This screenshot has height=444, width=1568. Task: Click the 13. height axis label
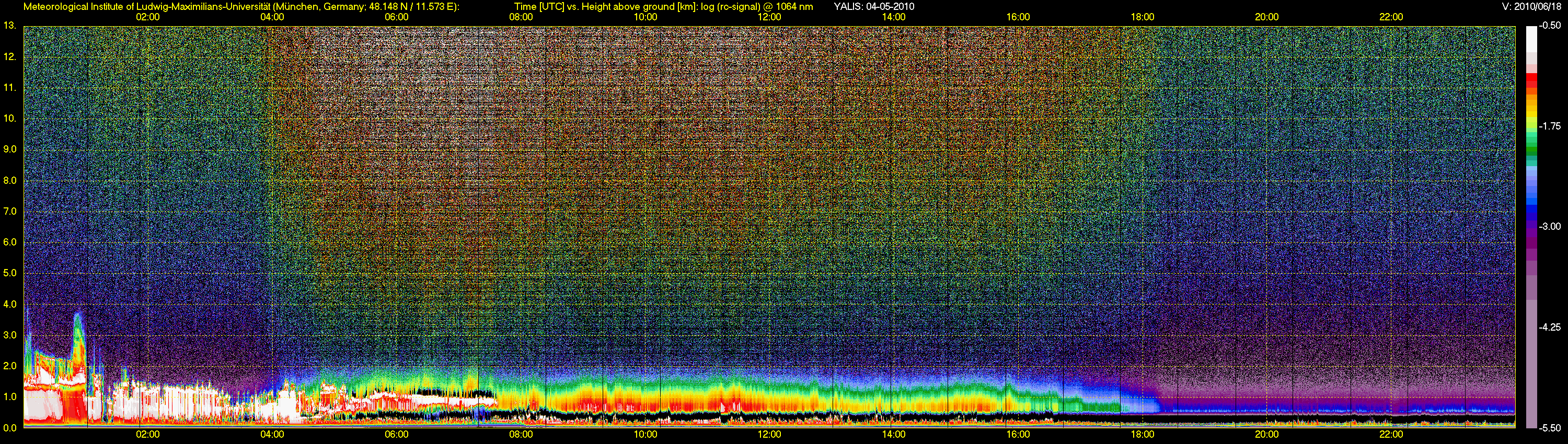(x=9, y=26)
